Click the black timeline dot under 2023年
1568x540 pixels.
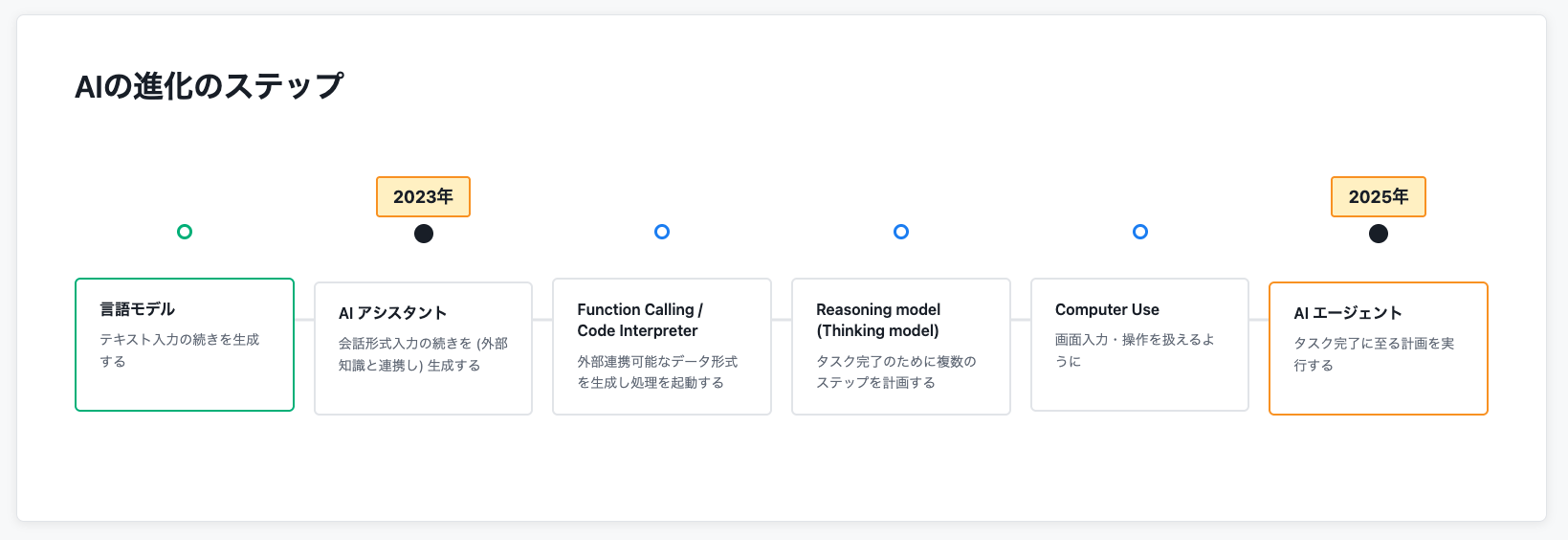click(x=424, y=234)
